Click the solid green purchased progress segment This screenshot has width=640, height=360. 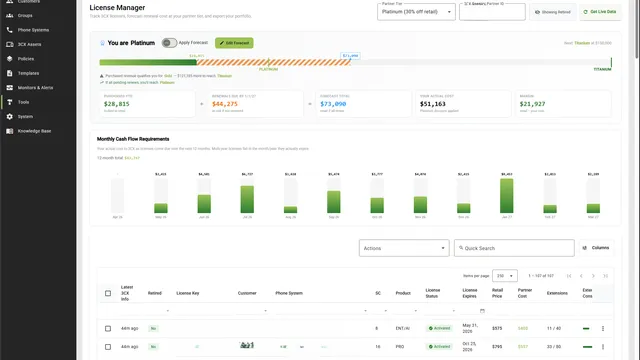tap(148, 62)
